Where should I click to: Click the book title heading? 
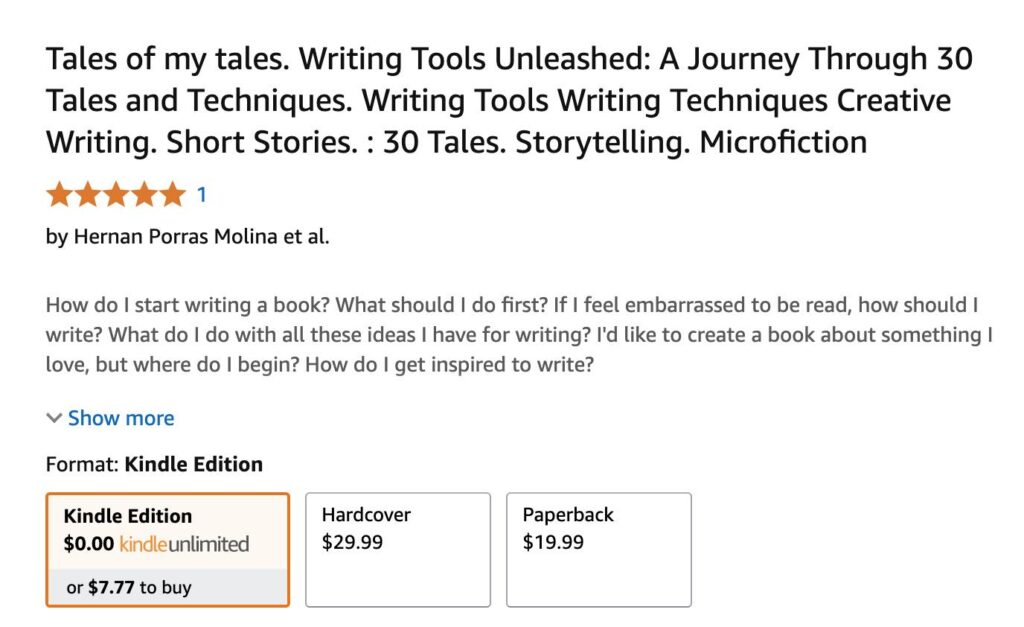pos(510,100)
